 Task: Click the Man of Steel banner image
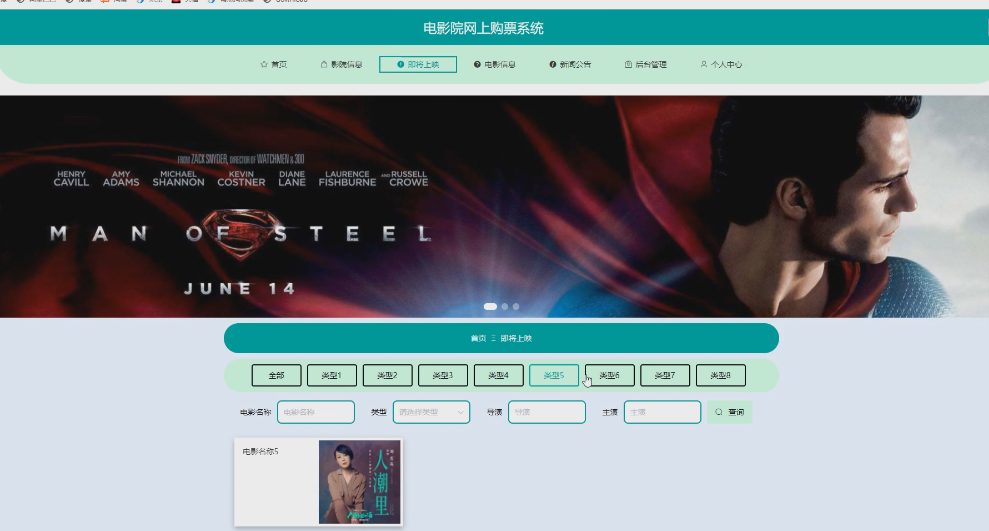494,207
